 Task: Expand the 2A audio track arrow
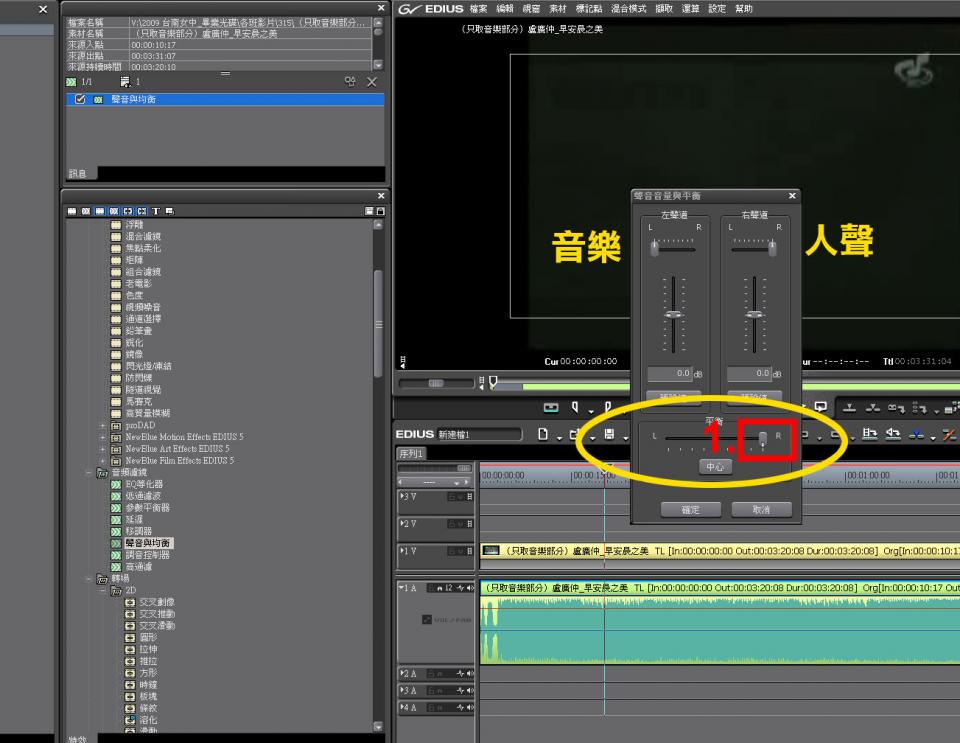(x=401, y=673)
